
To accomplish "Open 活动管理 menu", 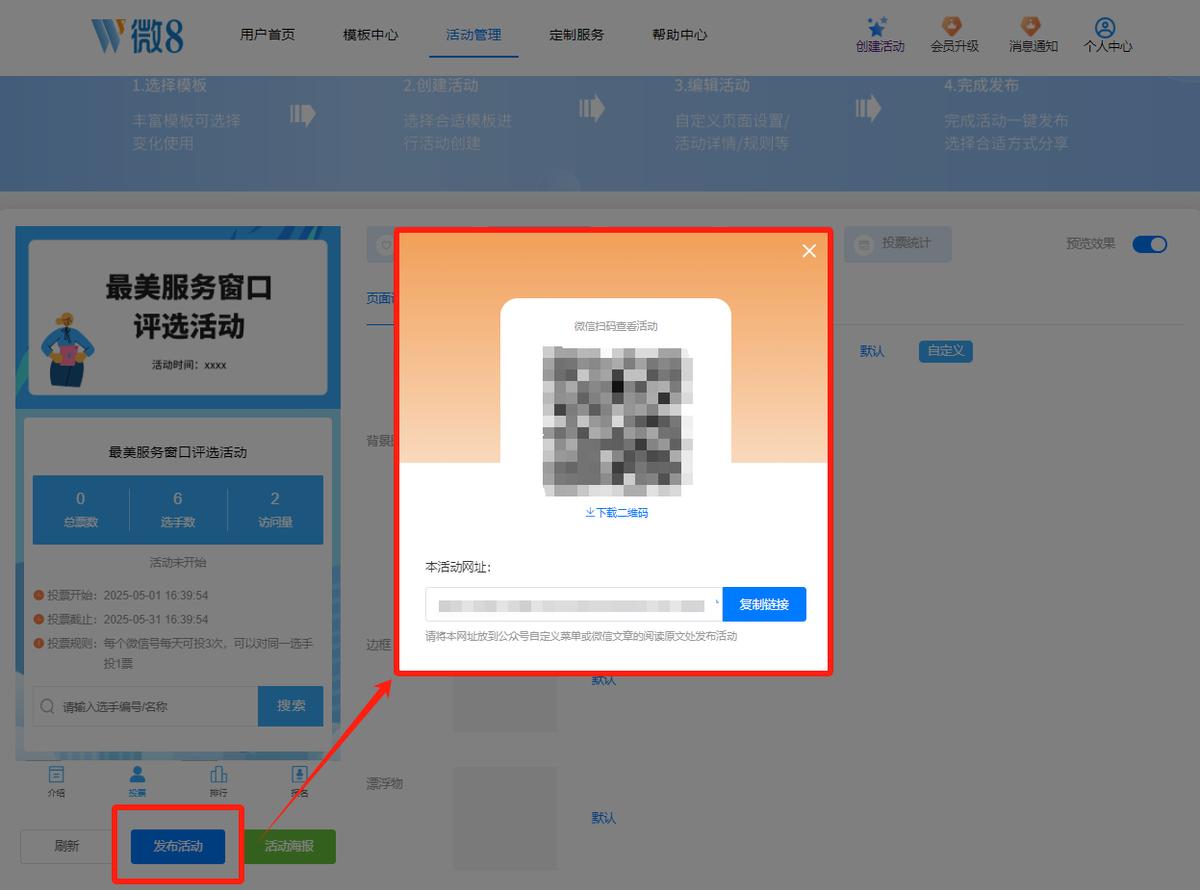I will click(x=473, y=34).
